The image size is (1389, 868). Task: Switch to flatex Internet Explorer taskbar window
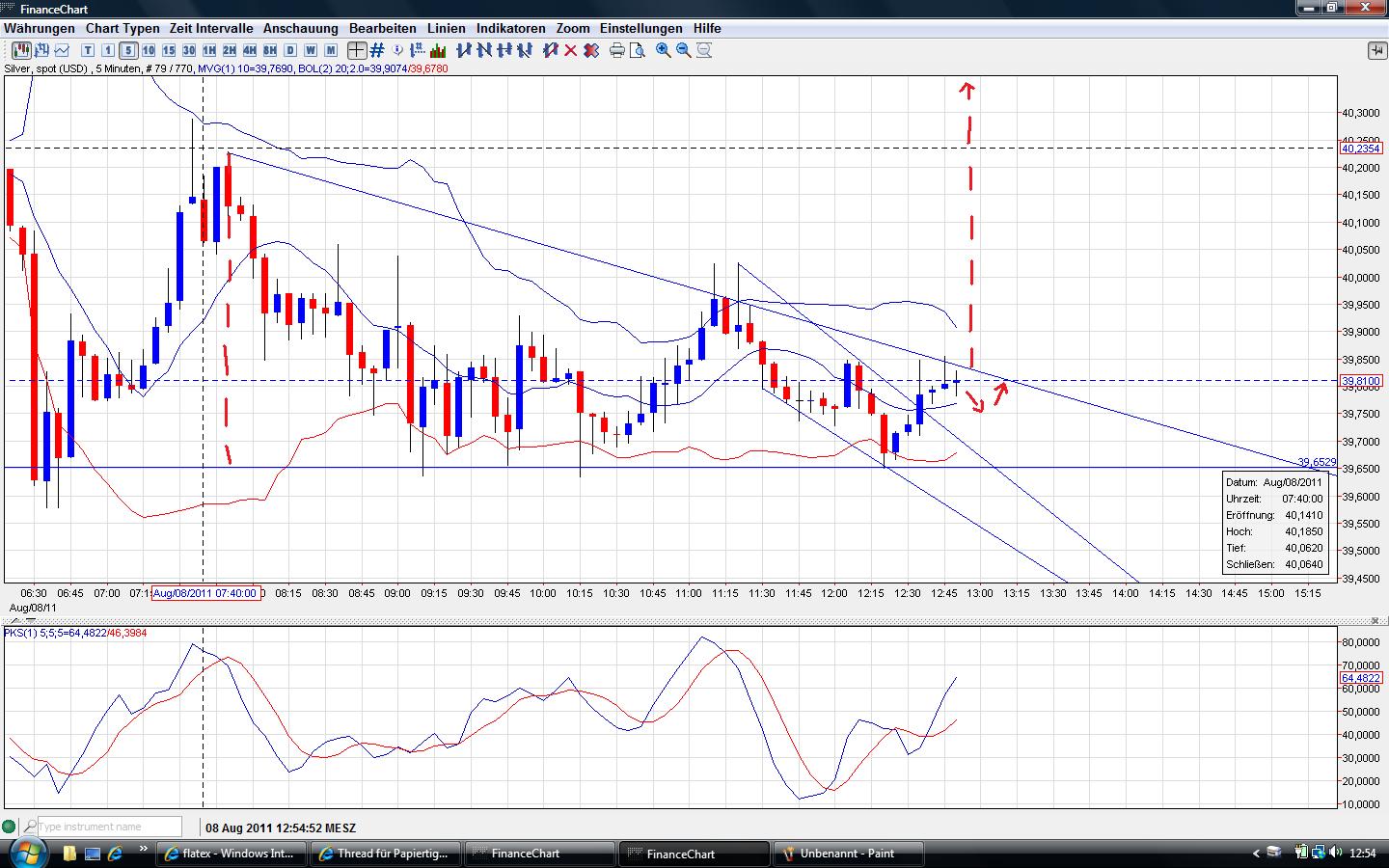pyautogui.click(x=231, y=854)
